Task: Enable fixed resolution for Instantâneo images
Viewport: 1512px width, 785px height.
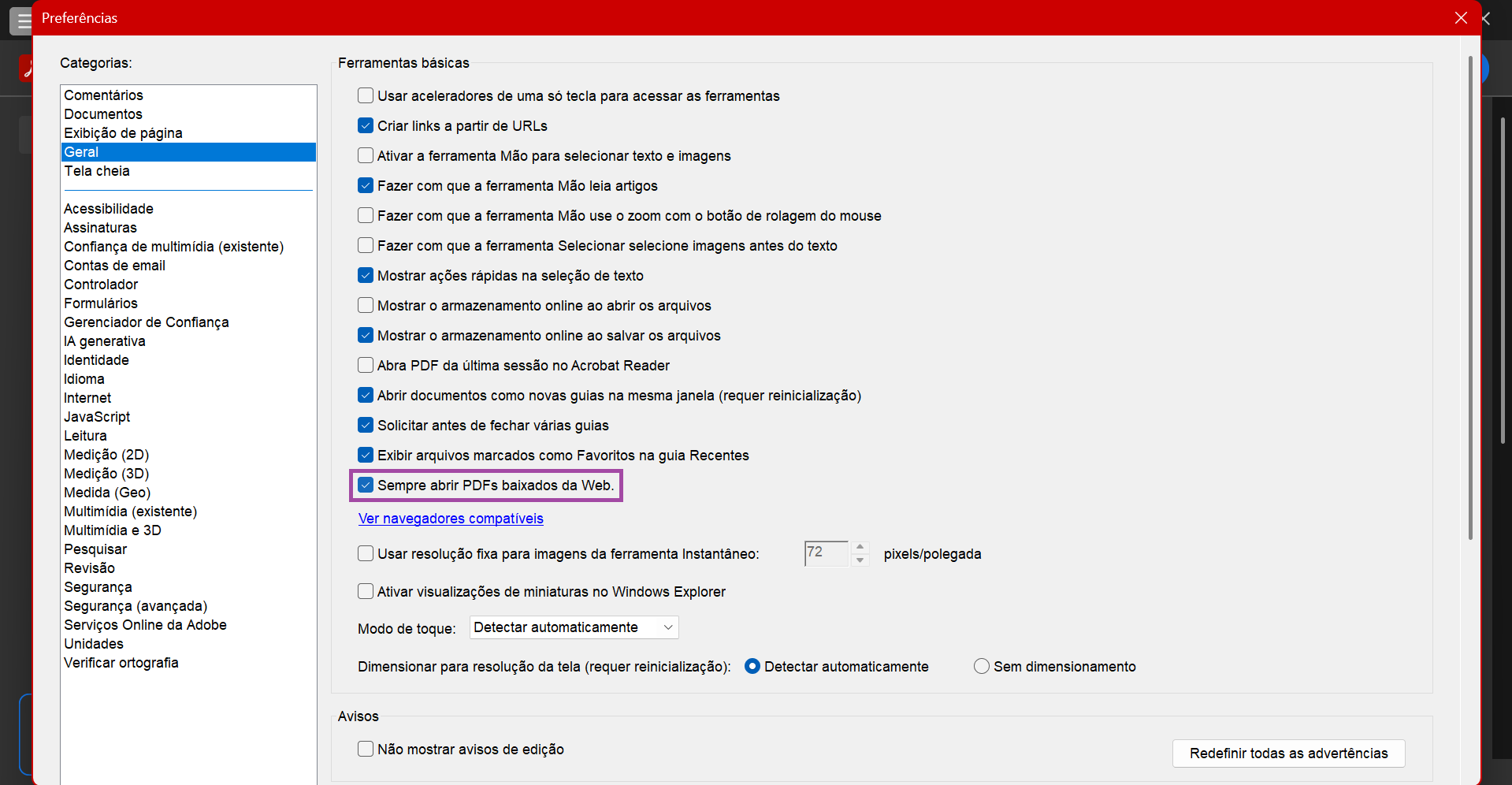Action: click(x=366, y=553)
